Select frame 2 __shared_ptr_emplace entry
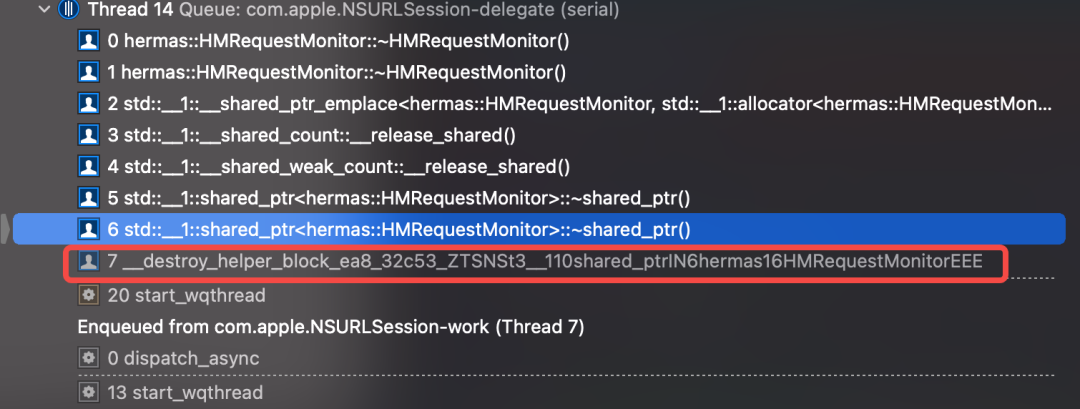Image resolution: width=1080 pixels, height=409 pixels. [x=580, y=104]
